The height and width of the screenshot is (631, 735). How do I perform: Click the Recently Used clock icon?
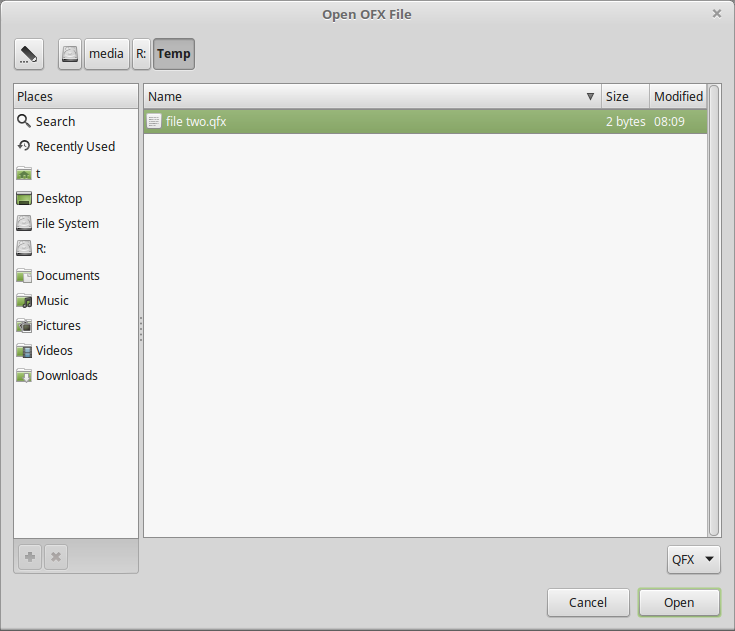24,146
